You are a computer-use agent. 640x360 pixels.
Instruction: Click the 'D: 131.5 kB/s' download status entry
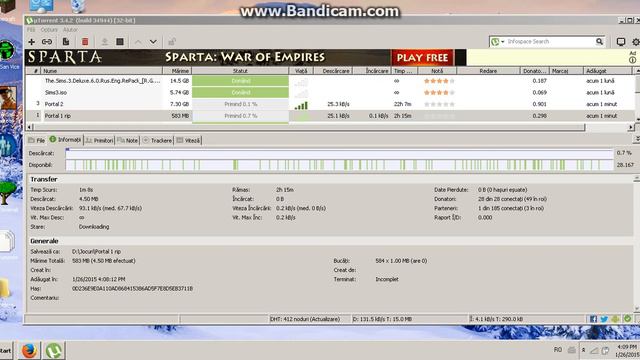click(x=382, y=319)
